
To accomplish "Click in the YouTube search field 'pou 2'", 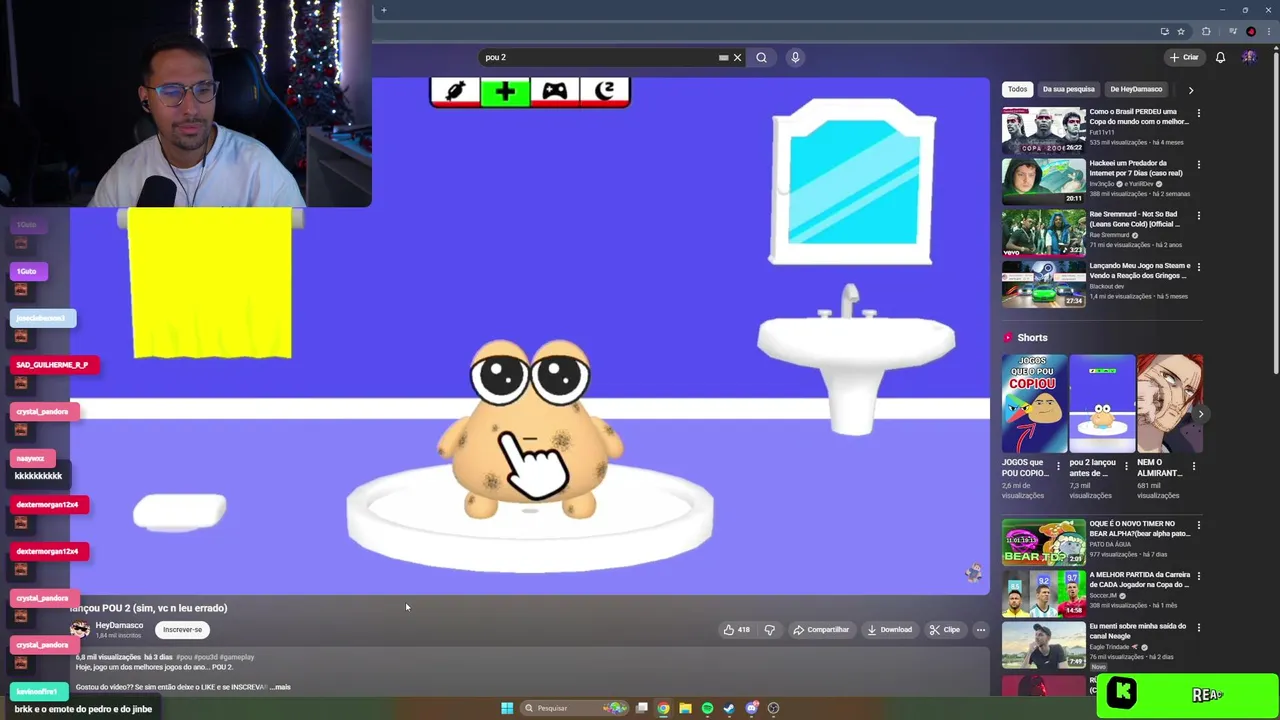I will tap(600, 57).
